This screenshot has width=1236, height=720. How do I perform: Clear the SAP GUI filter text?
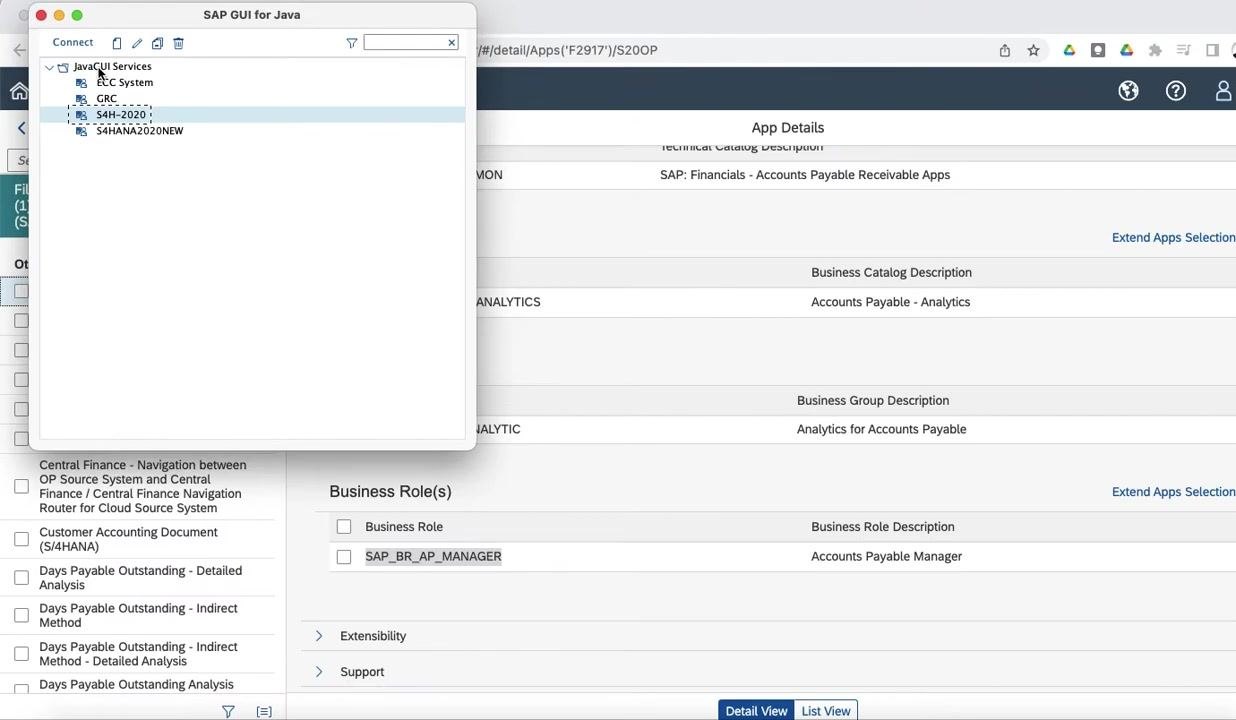click(452, 43)
